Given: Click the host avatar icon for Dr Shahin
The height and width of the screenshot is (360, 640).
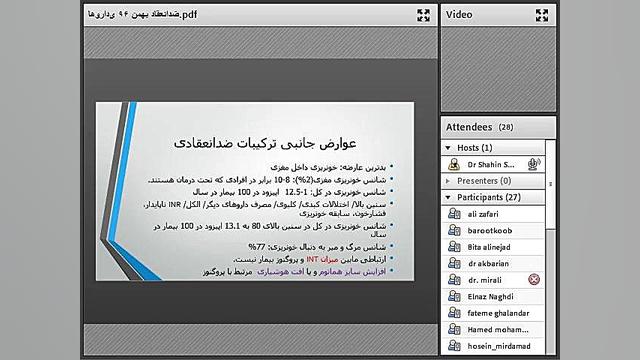Looking at the screenshot, I should click(454, 164).
